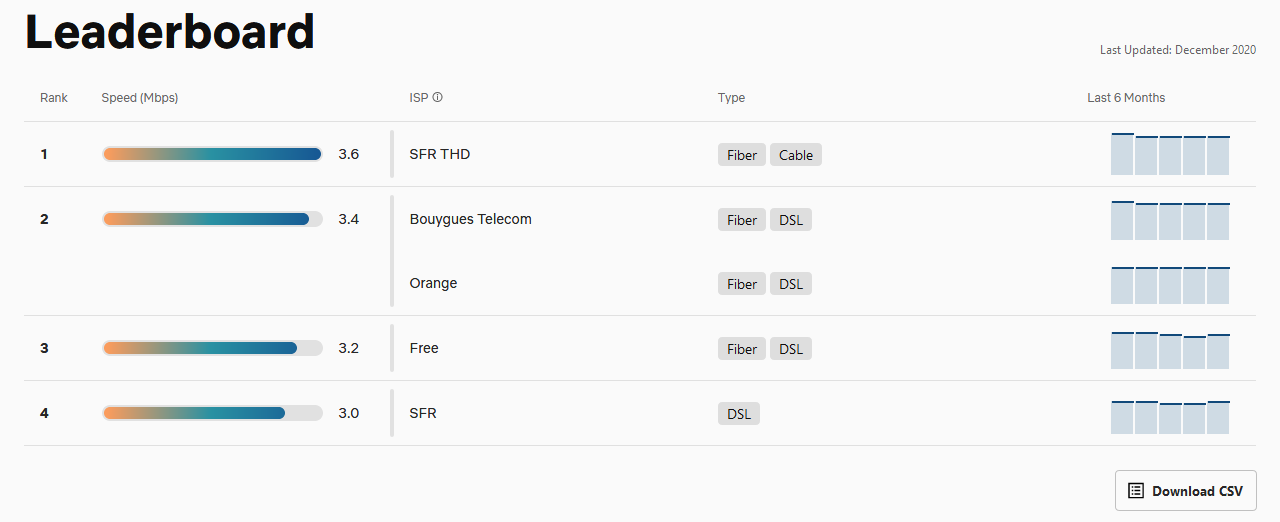Screen dimensions: 1280x522
Task: Click the DSL tag for Bouygues Telecom
Action: click(x=790, y=220)
